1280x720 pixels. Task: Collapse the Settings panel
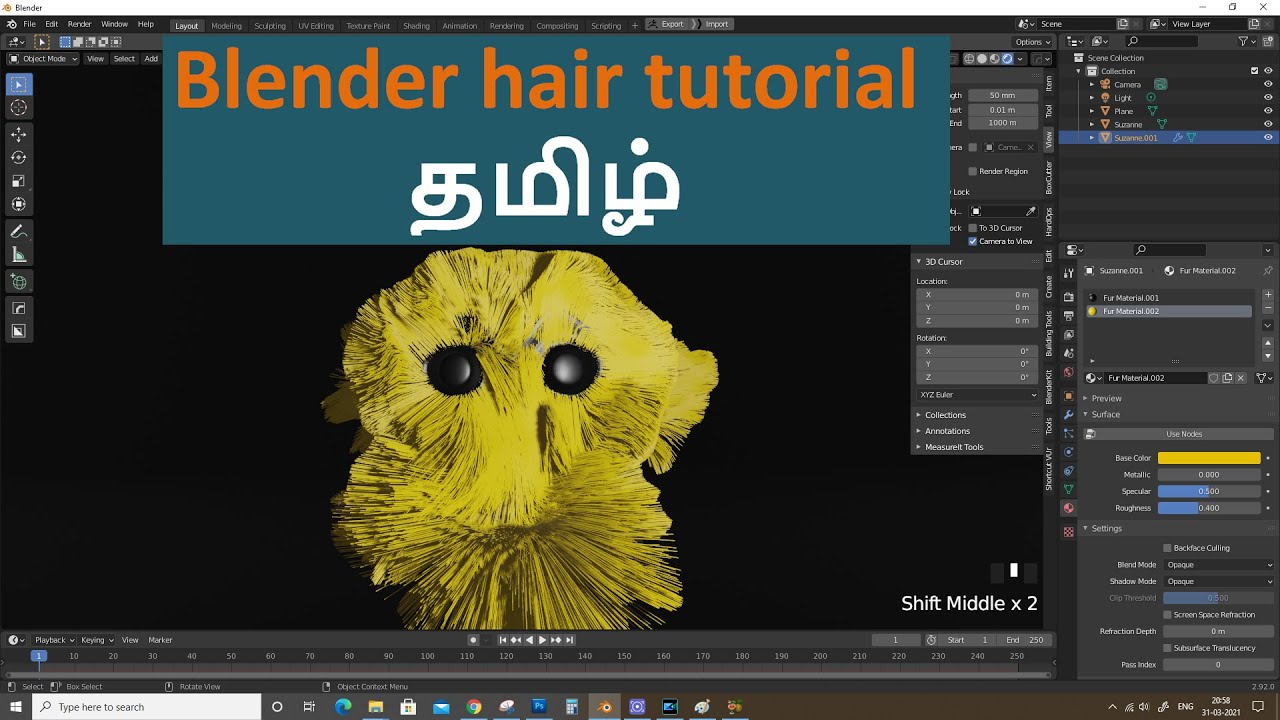tap(1105, 528)
